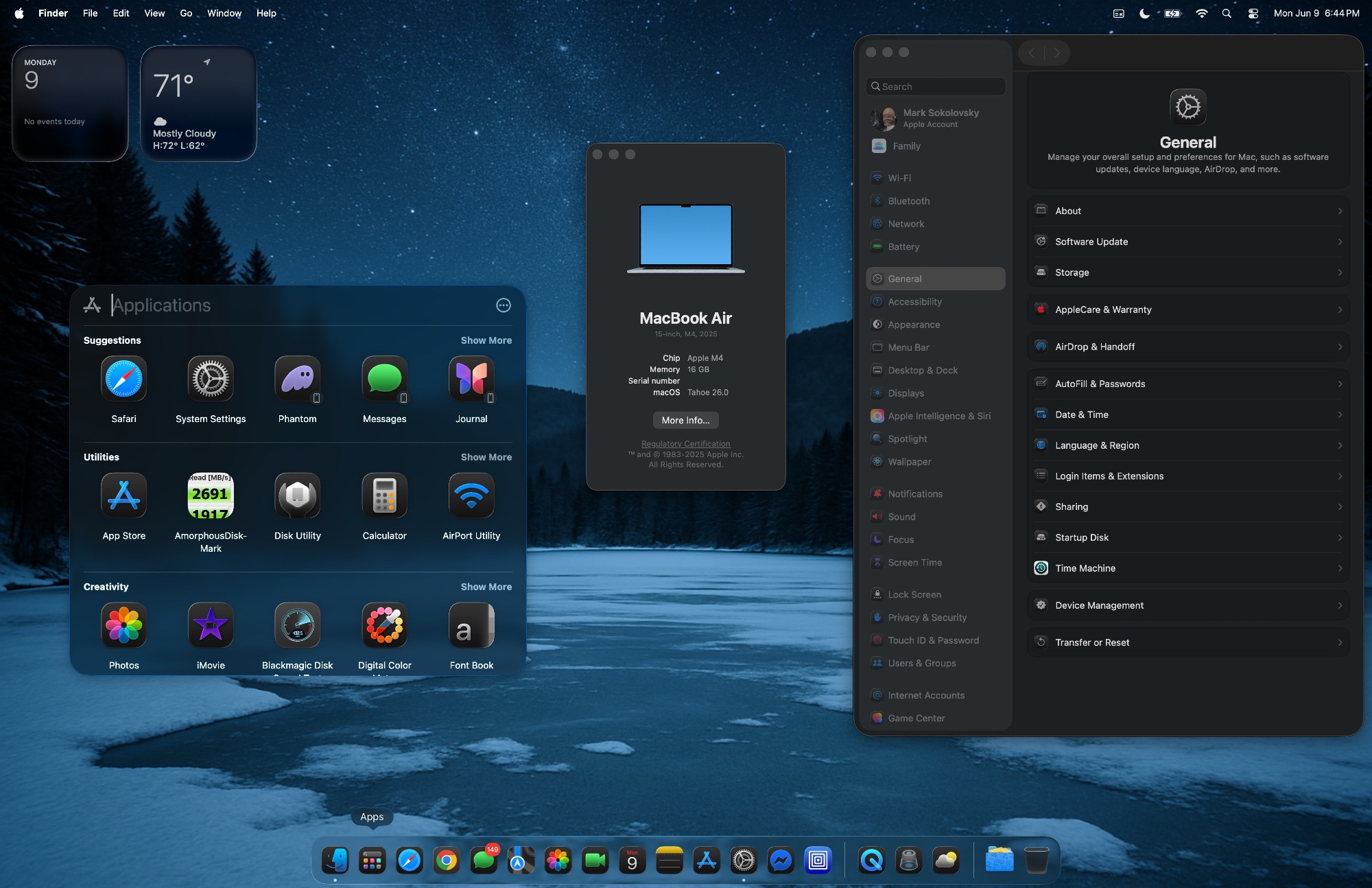Screen dimensions: 1372x888
Task: Select Bluetooth in Settings sidebar
Action: point(936,201)
